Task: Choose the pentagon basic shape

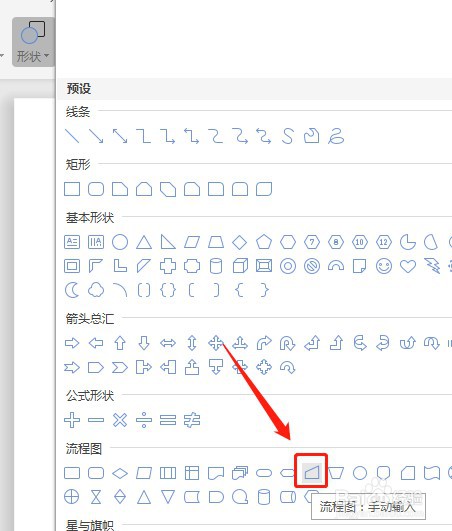Action: coord(264,242)
